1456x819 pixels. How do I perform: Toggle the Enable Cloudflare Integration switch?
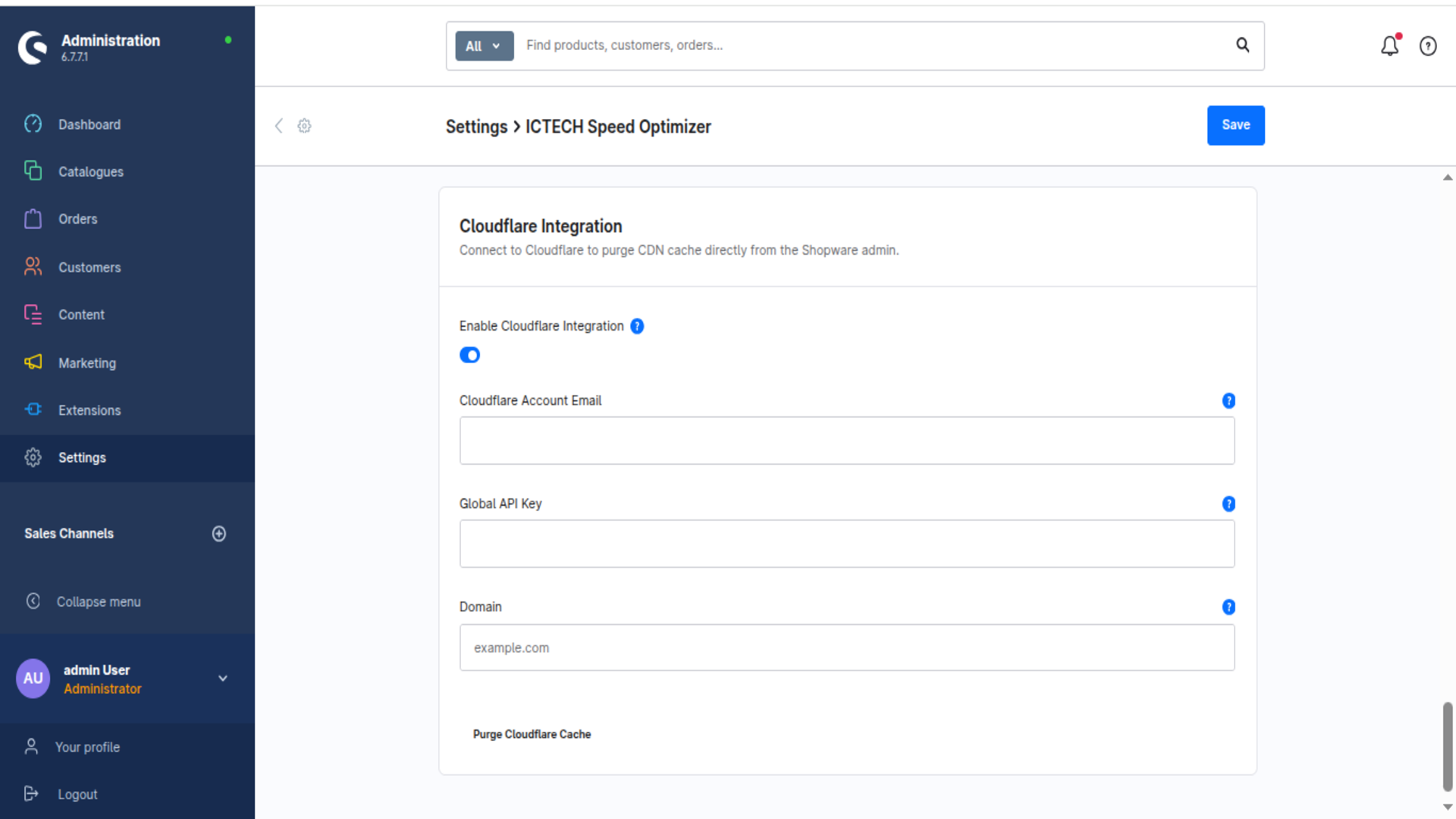coord(469,355)
